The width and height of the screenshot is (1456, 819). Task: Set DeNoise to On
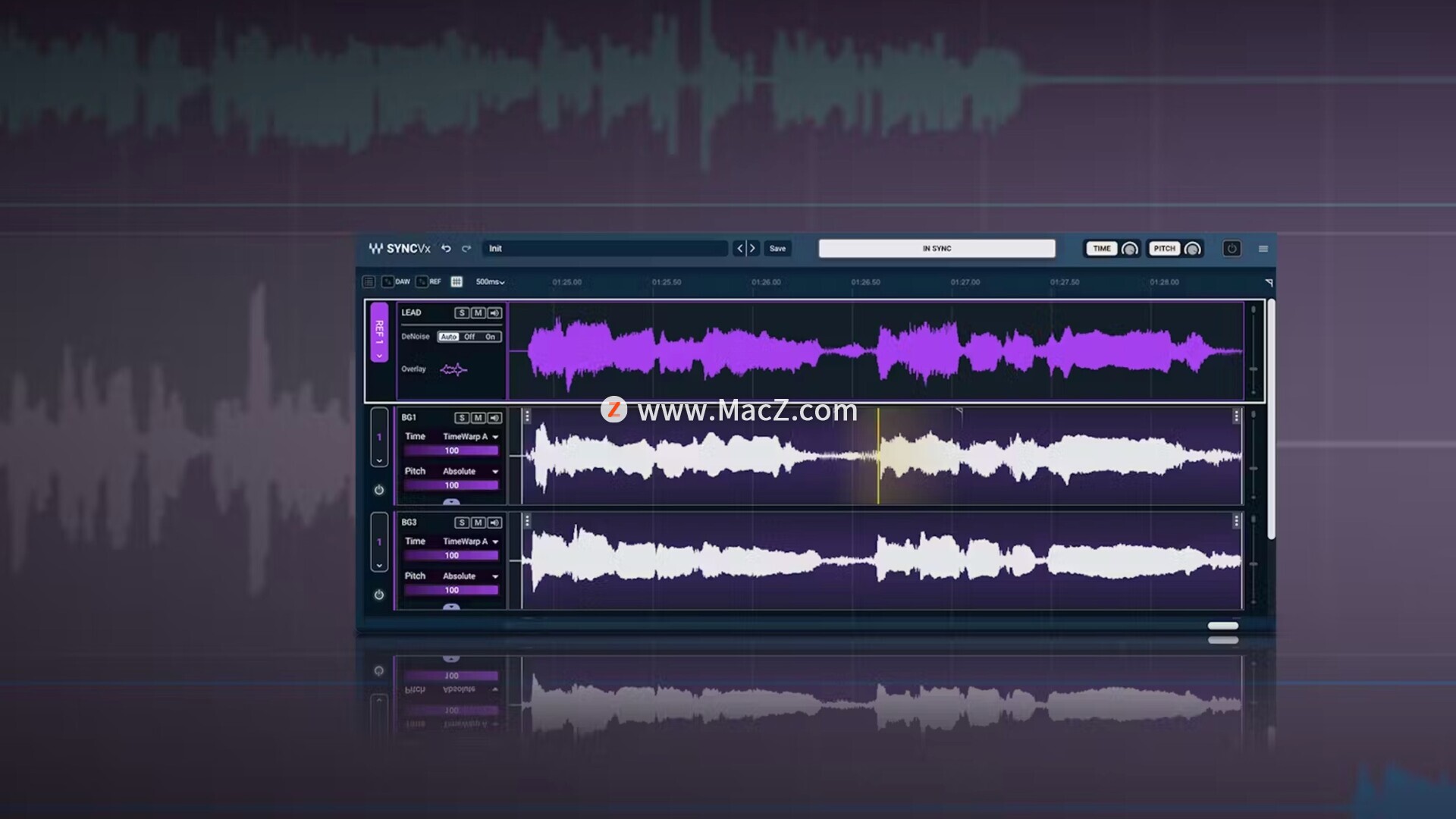[x=490, y=337]
